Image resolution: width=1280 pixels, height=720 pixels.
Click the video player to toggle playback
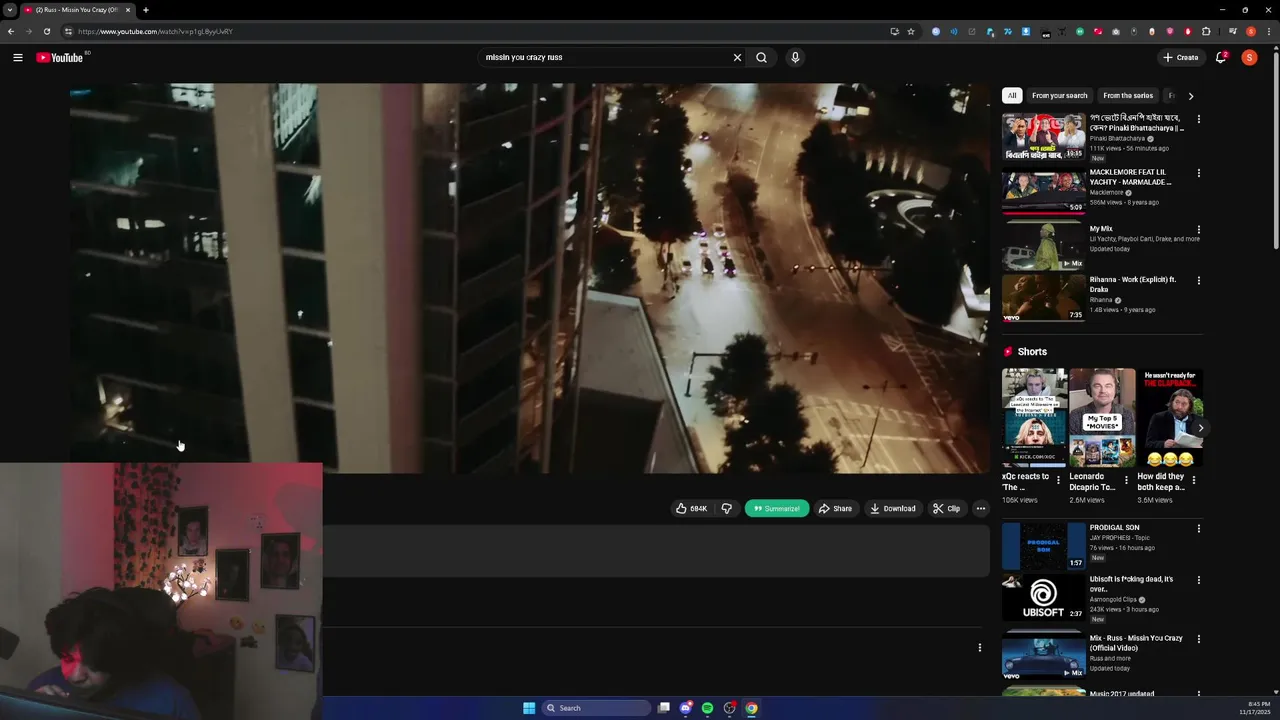click(530, 278)
